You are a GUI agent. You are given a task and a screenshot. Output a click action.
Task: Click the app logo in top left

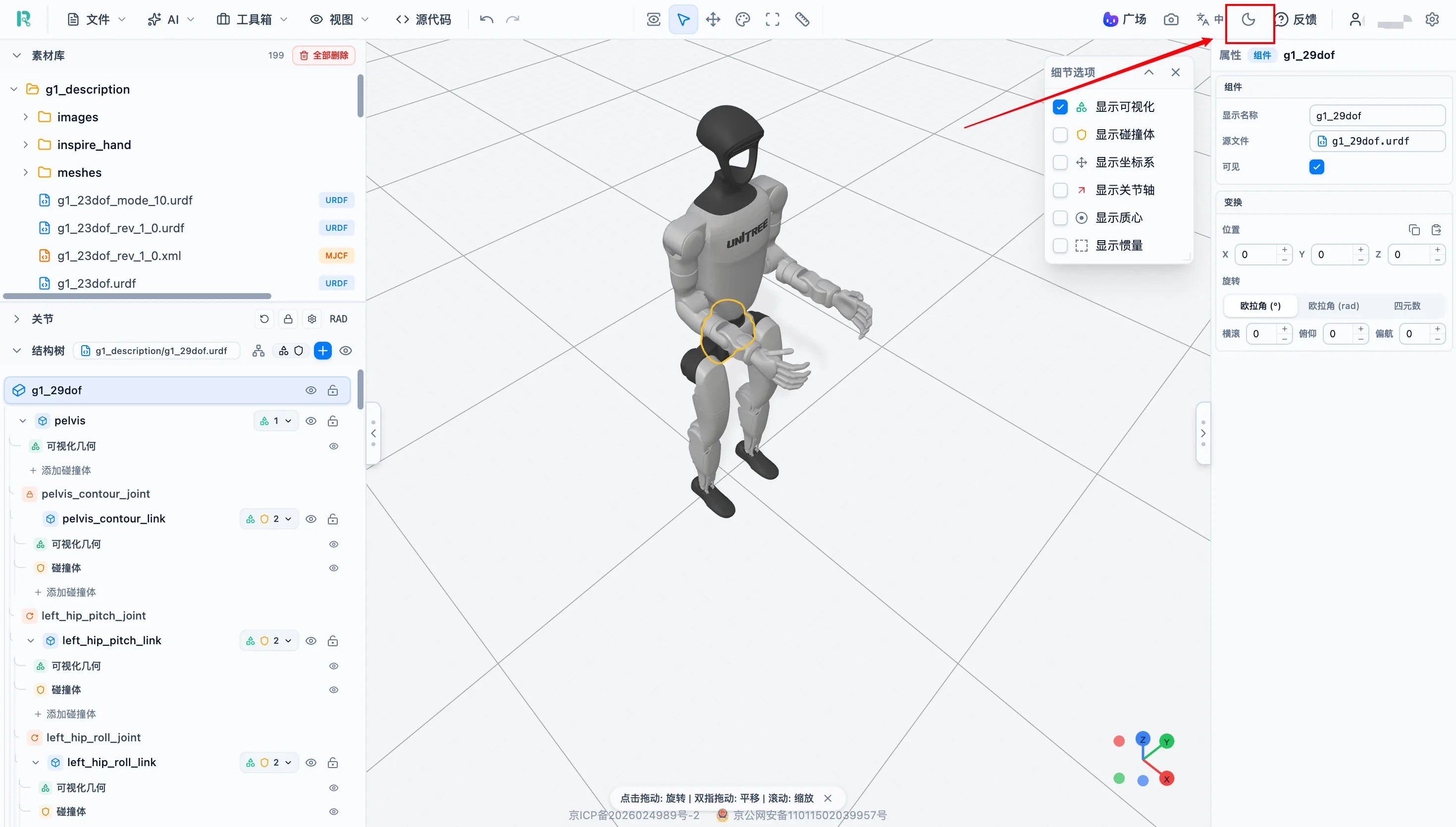pos(23,19)
